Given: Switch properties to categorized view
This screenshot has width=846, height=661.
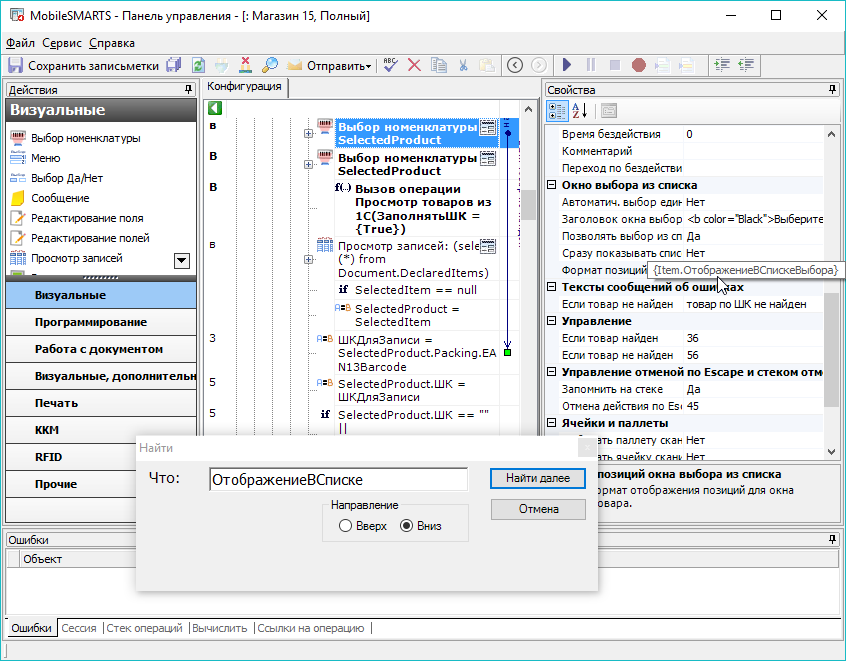Looking at the screenshot, I should click(557, 111).
